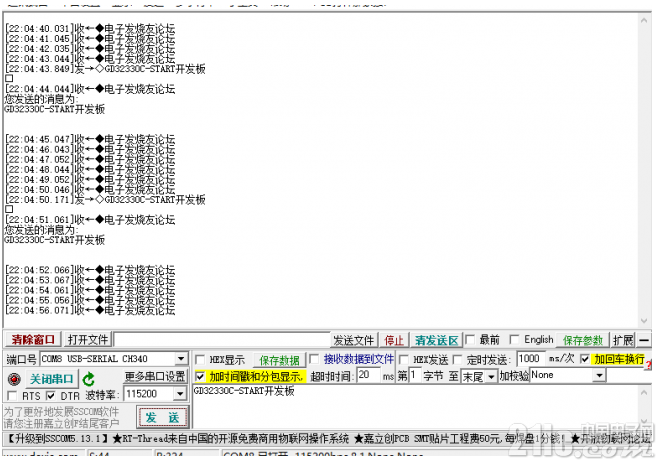Screen dimensions: 657x461
Task: Click log line with timestamp 22:04:43.849
Action: (106, 69)
